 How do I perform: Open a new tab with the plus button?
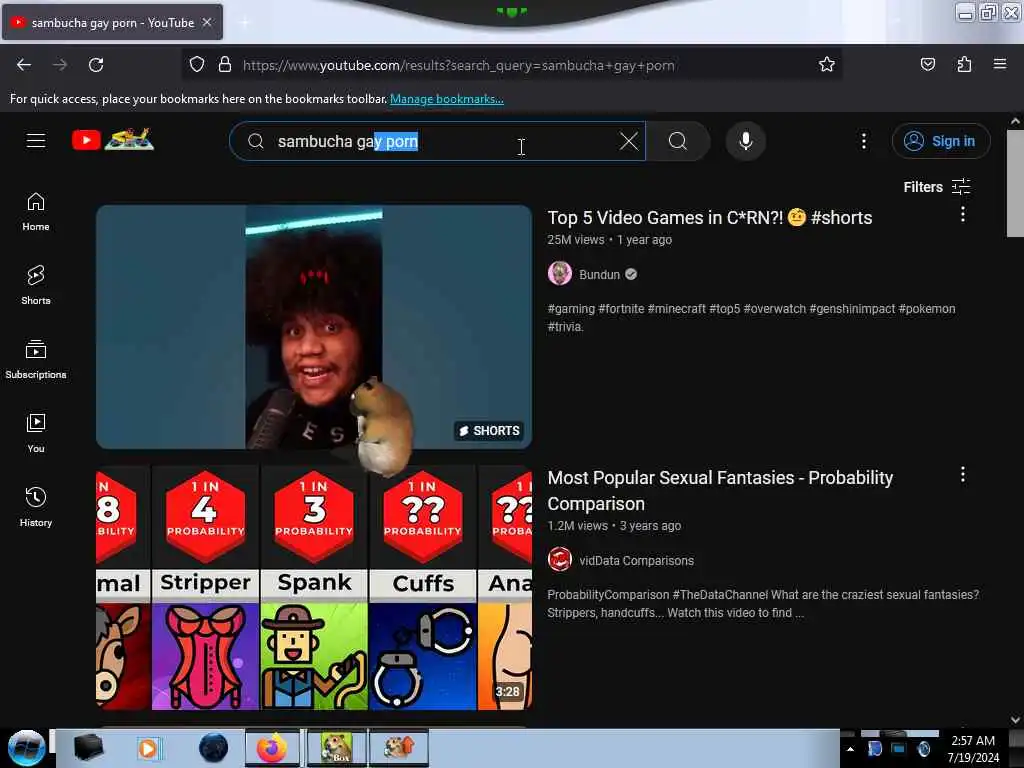click(x=244, y=23)
